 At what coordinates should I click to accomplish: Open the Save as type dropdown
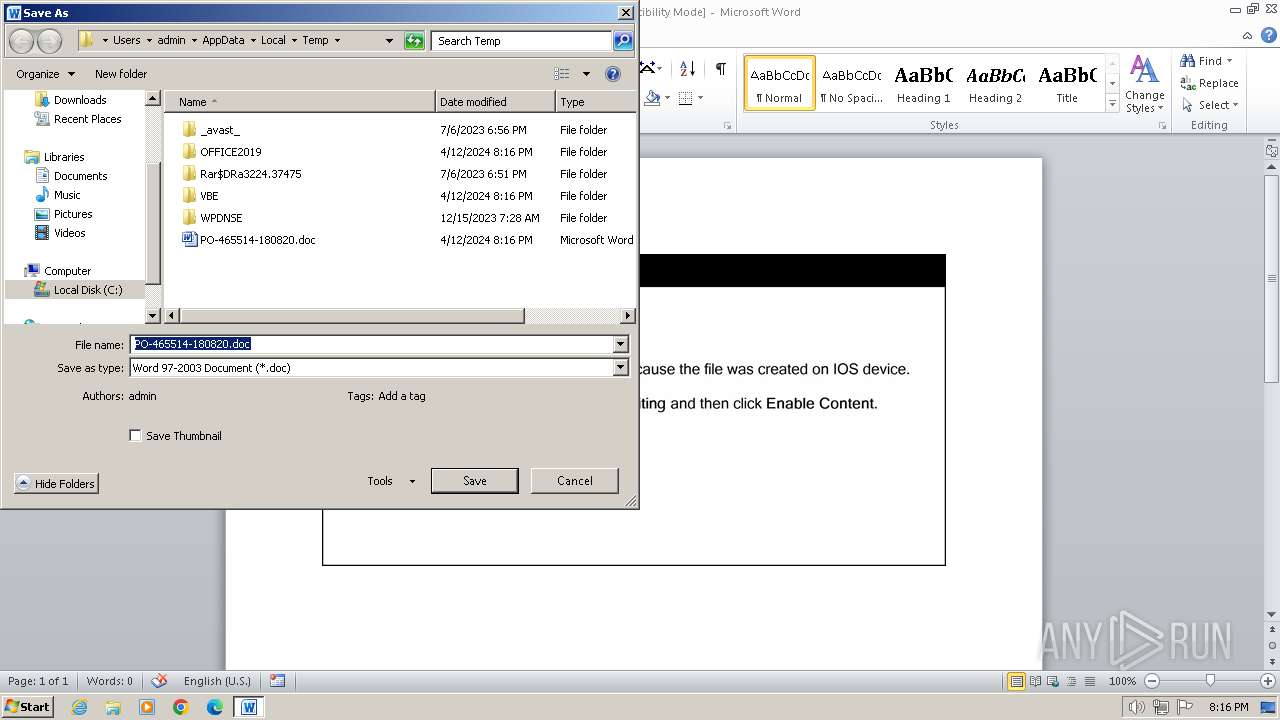tap(620, 368)
